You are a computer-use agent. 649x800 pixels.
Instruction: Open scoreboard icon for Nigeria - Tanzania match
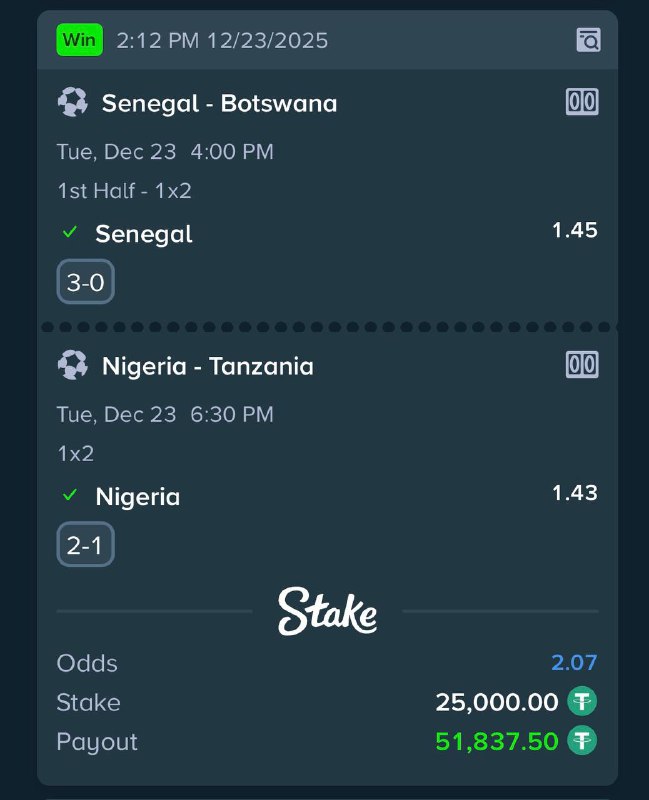pyautogui.click(x=582, y=365)
